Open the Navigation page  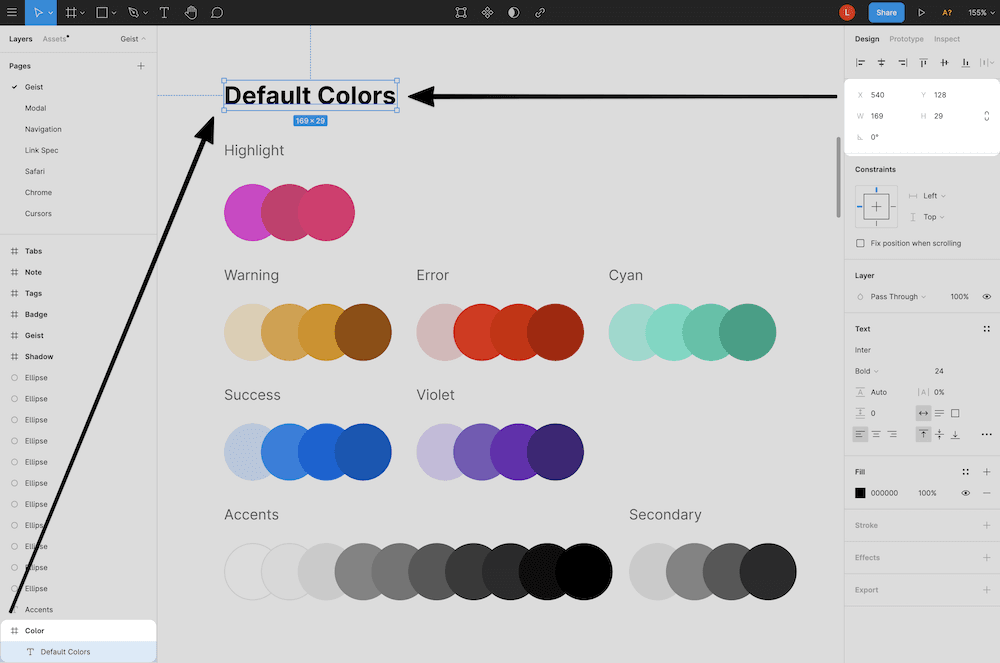43,129
